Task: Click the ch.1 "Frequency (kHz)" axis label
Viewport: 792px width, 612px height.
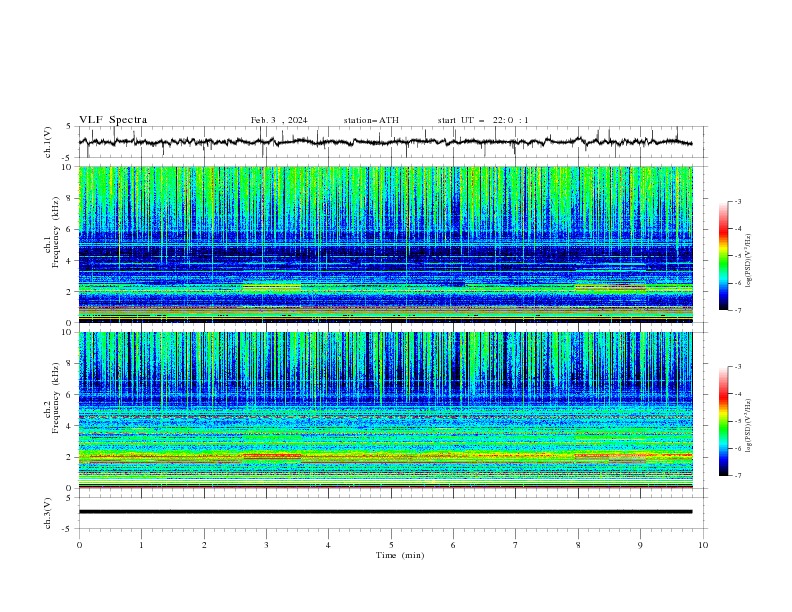Action: [56, 233]
